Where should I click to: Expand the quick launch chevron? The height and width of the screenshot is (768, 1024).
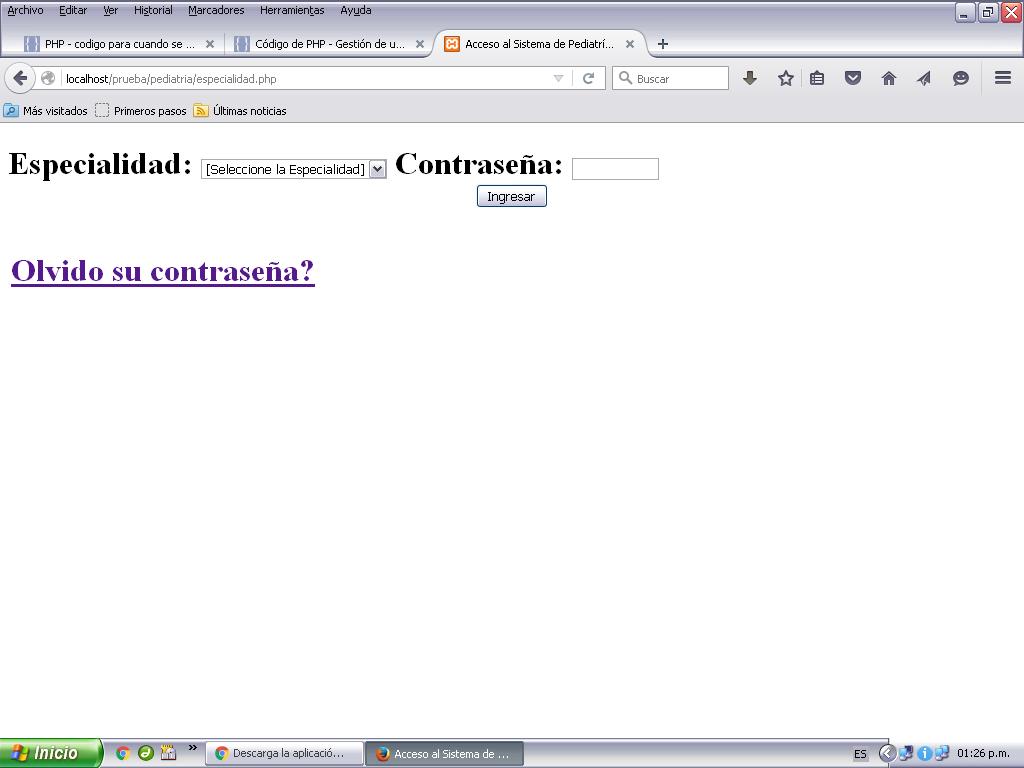click(193, 748)
